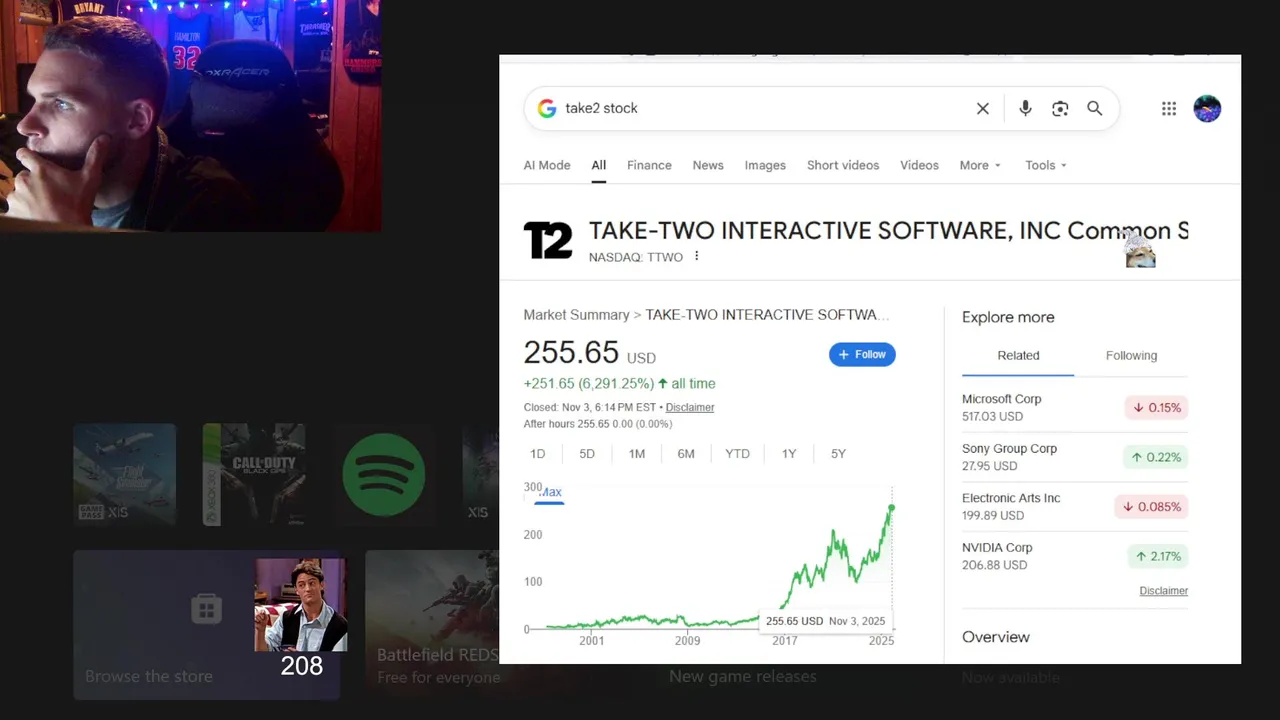Open Call of Duty Black Ops tile
This screenshot has width=1280, height=720.
[x=254, y=474]
